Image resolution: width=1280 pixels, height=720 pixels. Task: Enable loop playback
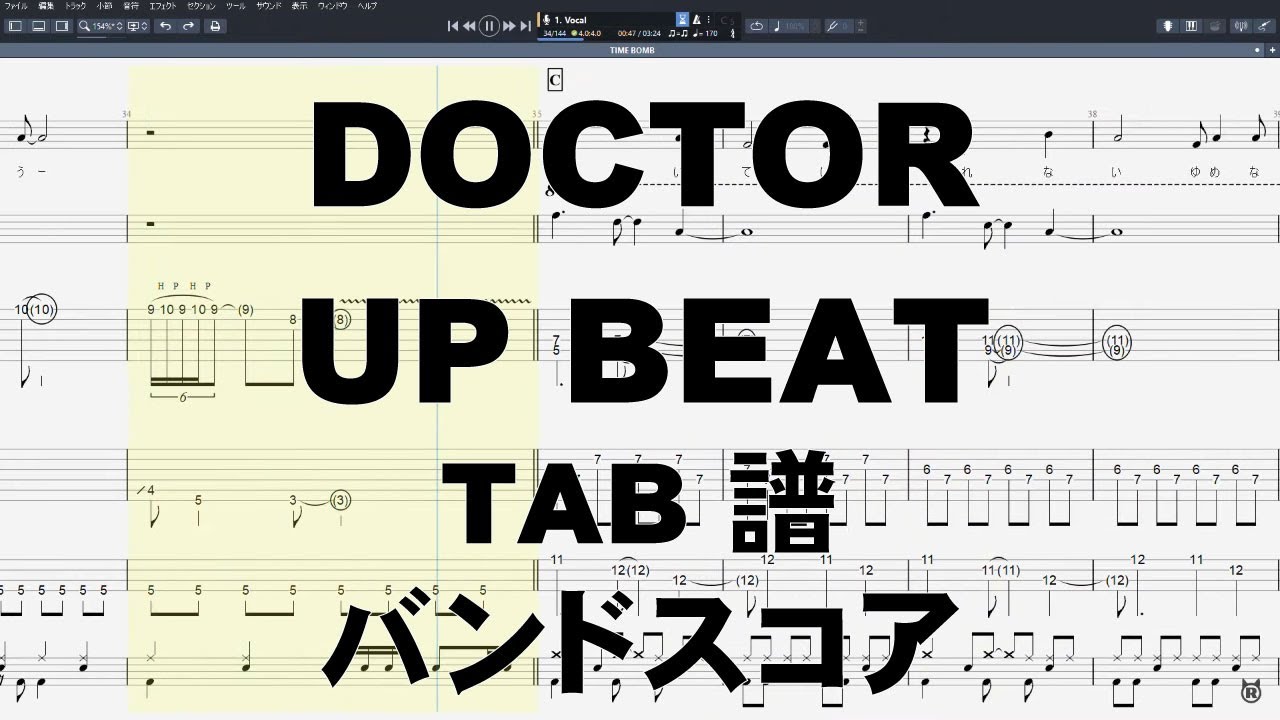[x=757, y=26]
